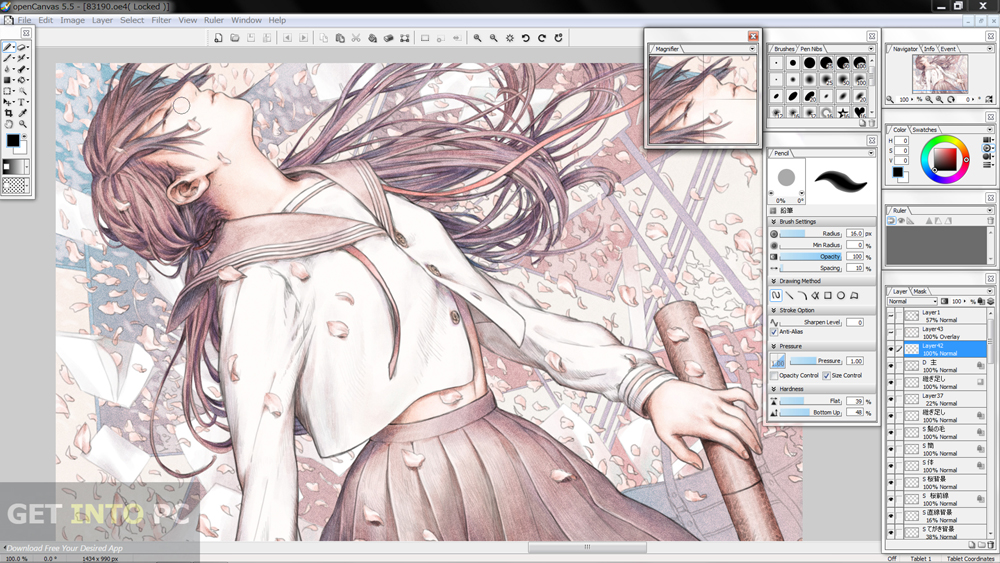Click the Cut scissors toolbar icon
Screen dimensions: 1000x563
(356, 38)
